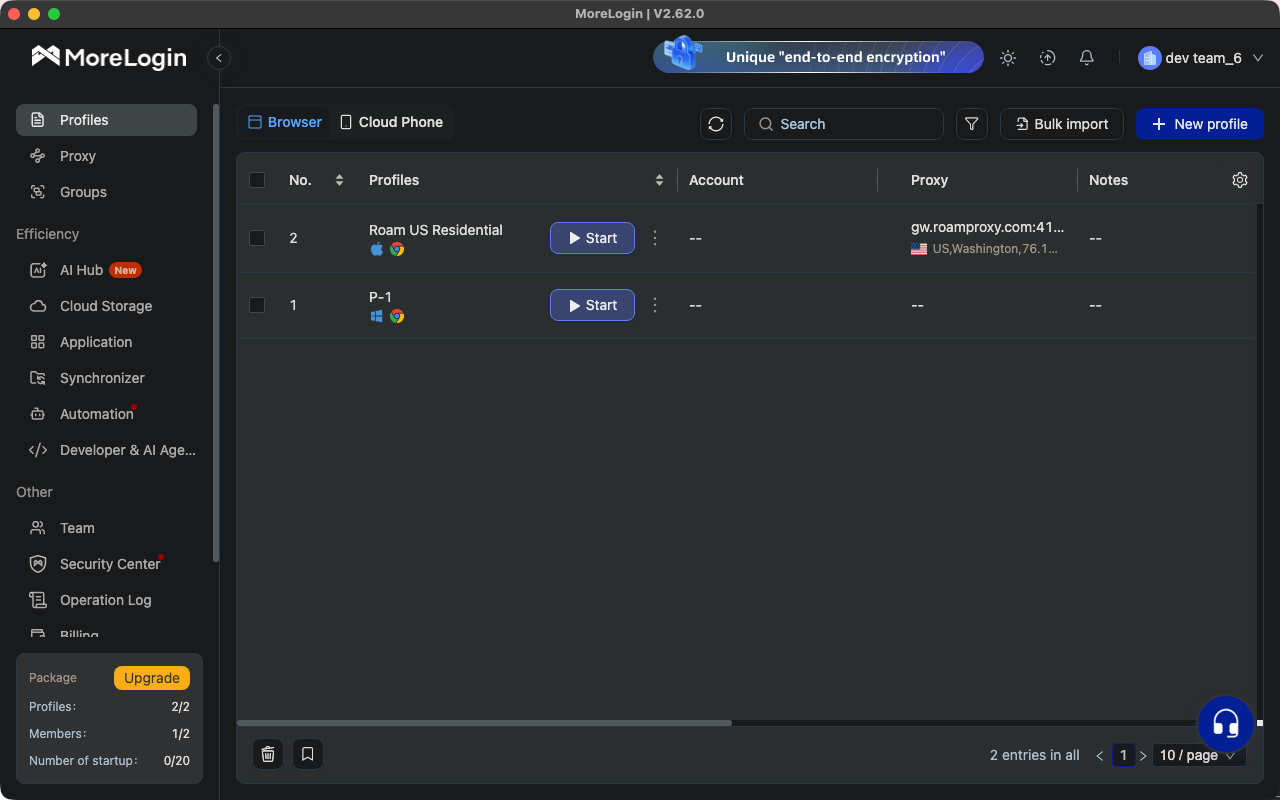
Task: Click the Account column header
Action: tap(716, 180)
